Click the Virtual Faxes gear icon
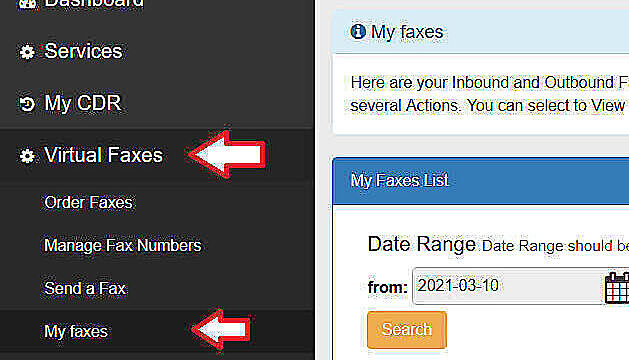The height and width of the screenshot is (360, 629). (27, 156)
